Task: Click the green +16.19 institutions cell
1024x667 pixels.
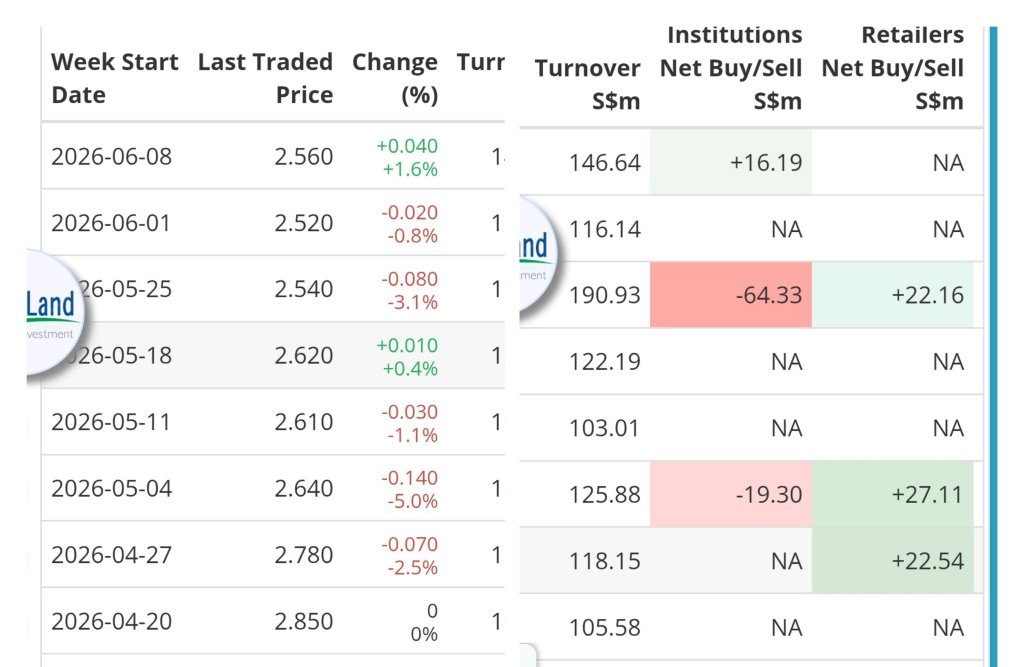Action: 731,162
